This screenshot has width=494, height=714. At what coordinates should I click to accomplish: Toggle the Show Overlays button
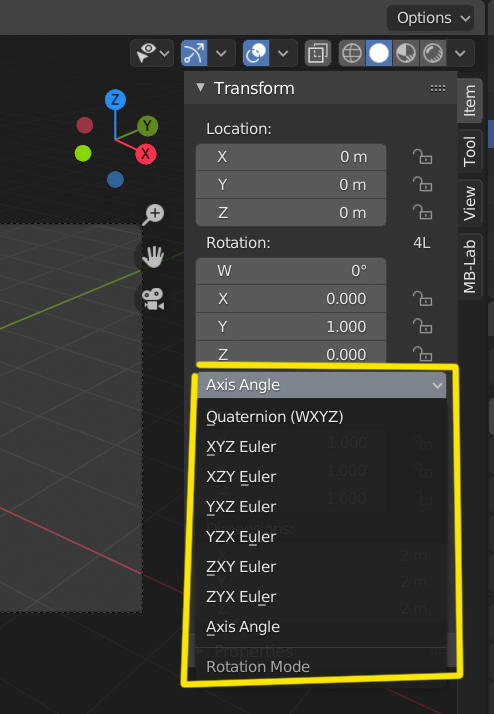(x=256, y=53)
